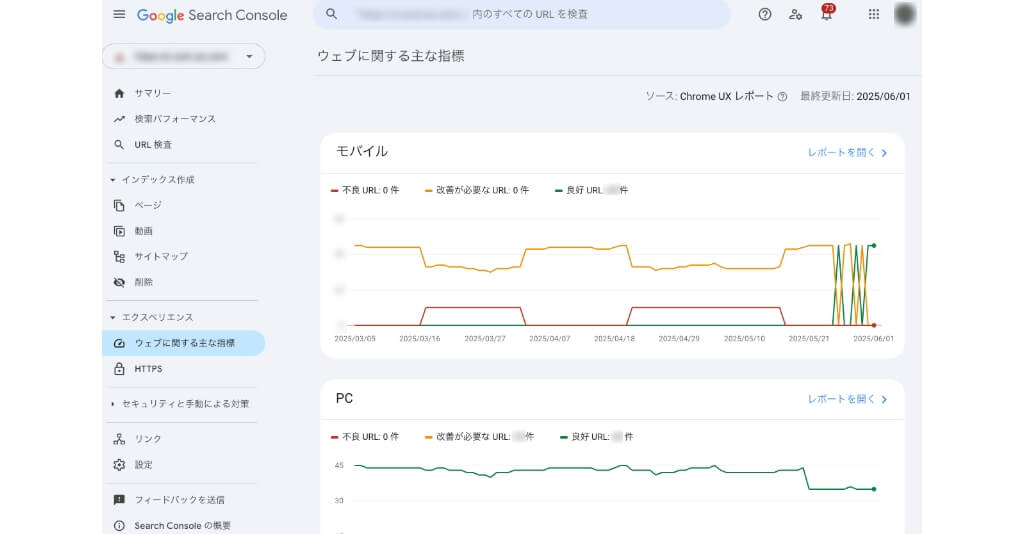The image size is (1024, 534).
Task: Click the URL 検査 magnifier icon
Action: point(119,144)
